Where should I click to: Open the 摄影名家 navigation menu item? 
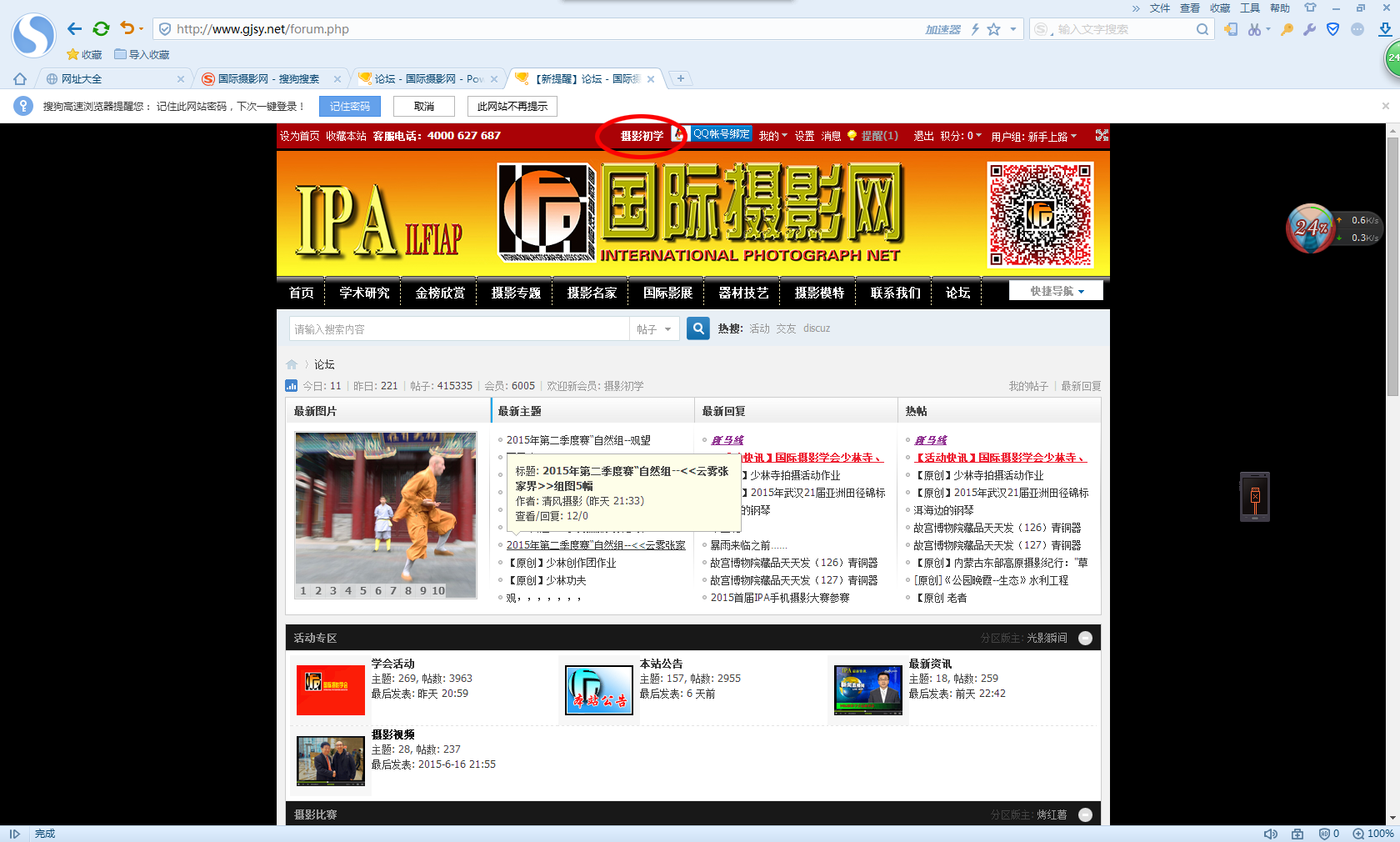[x=592, y=293]
